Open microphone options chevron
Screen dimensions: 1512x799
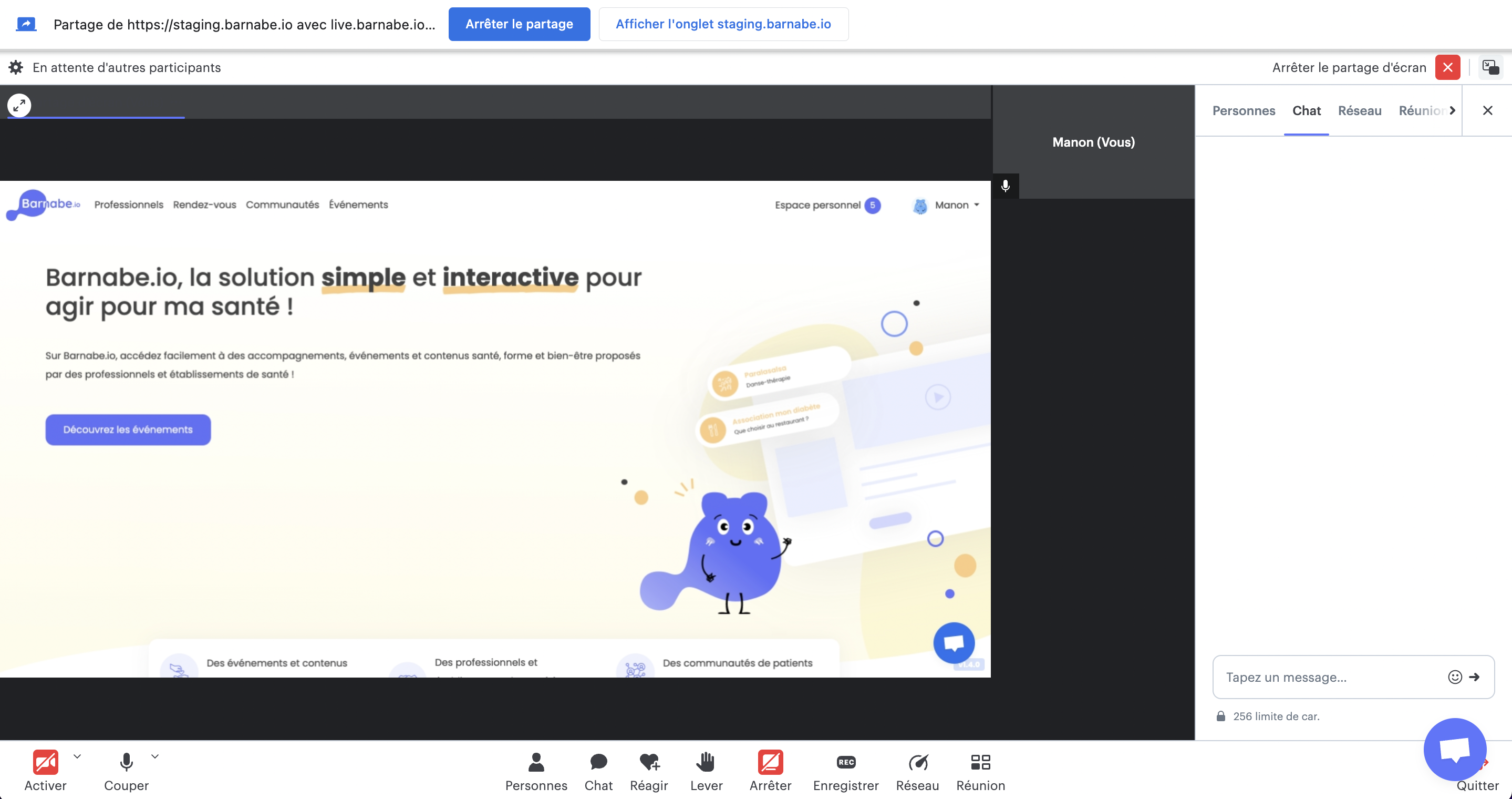click(x=155, y=756)
